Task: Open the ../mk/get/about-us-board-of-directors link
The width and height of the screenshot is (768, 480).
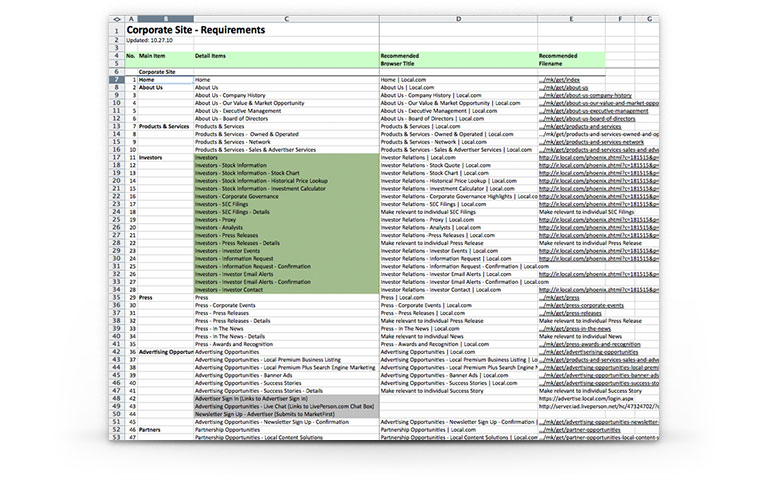Action: [587, 119]
